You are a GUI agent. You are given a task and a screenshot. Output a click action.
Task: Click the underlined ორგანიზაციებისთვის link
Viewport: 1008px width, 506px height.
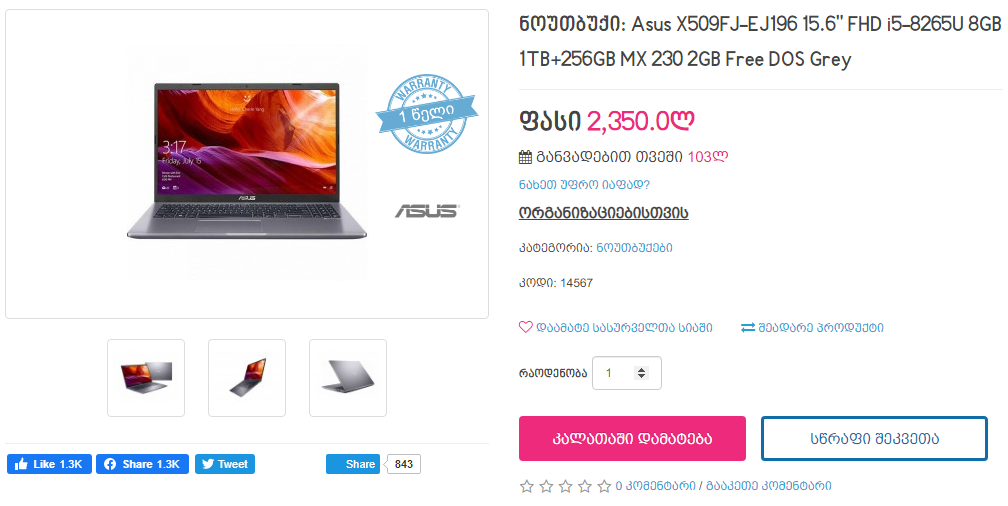click(604, 213)
